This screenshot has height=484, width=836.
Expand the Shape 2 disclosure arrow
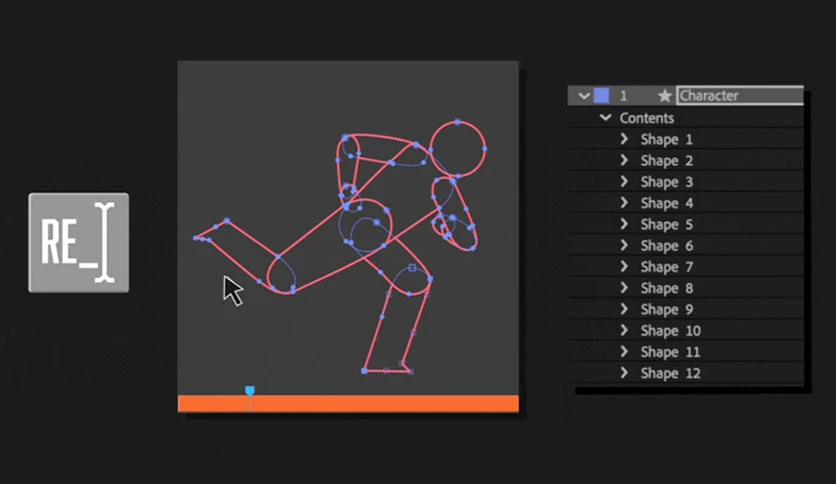[624, 160]
